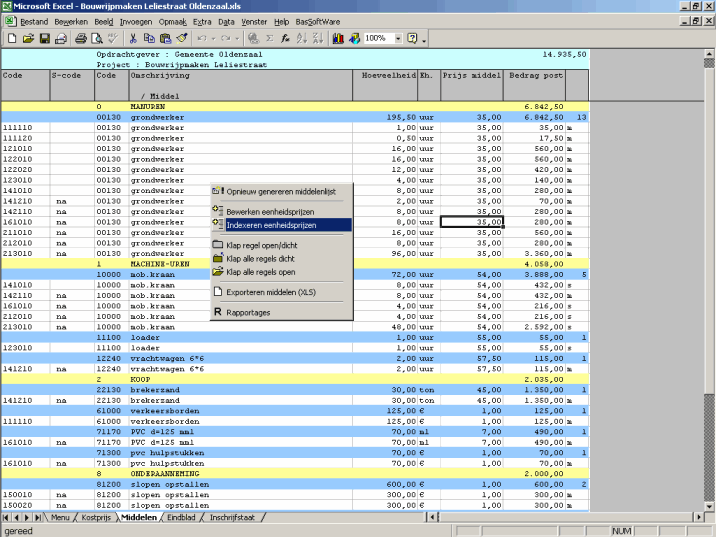The height and width of the screenshot is (537, 716).
Task: Click the Sort Ascending A-Z icon
Action: point(301,38)
